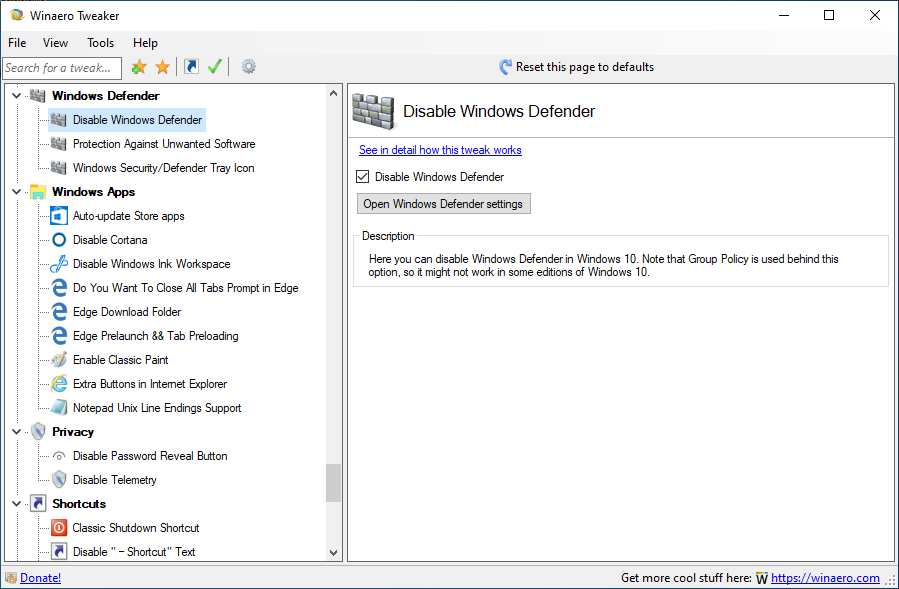Toggle the Disable Windows Defender checkbox

362,177
